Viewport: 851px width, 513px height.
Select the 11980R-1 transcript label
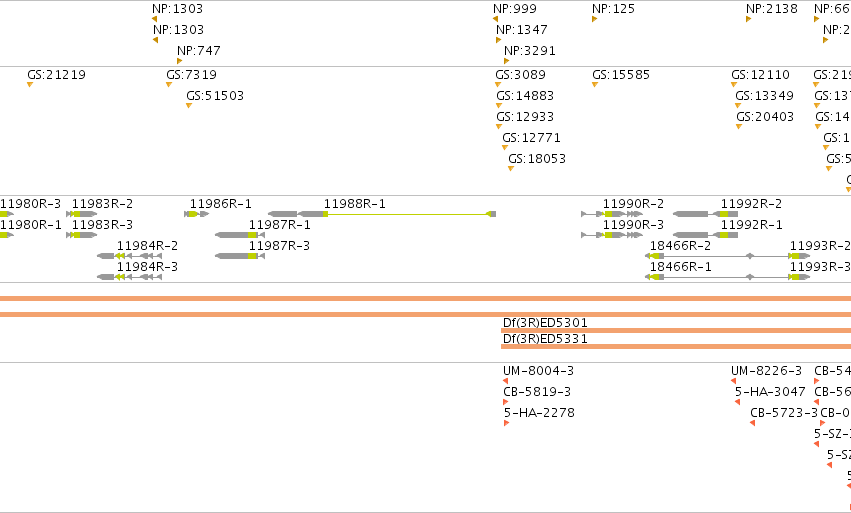tap(30, 225)
